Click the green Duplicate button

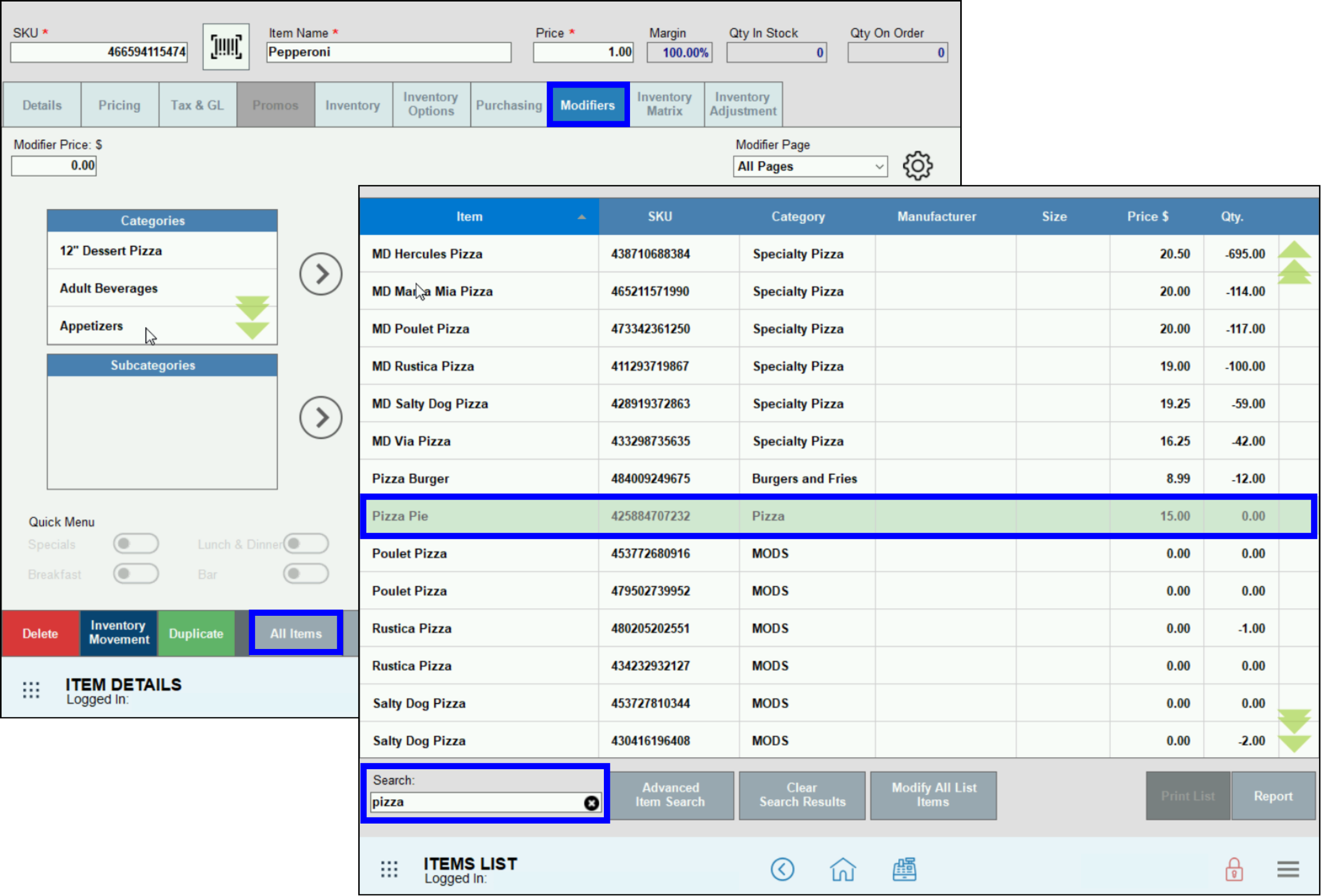[196, 633]
